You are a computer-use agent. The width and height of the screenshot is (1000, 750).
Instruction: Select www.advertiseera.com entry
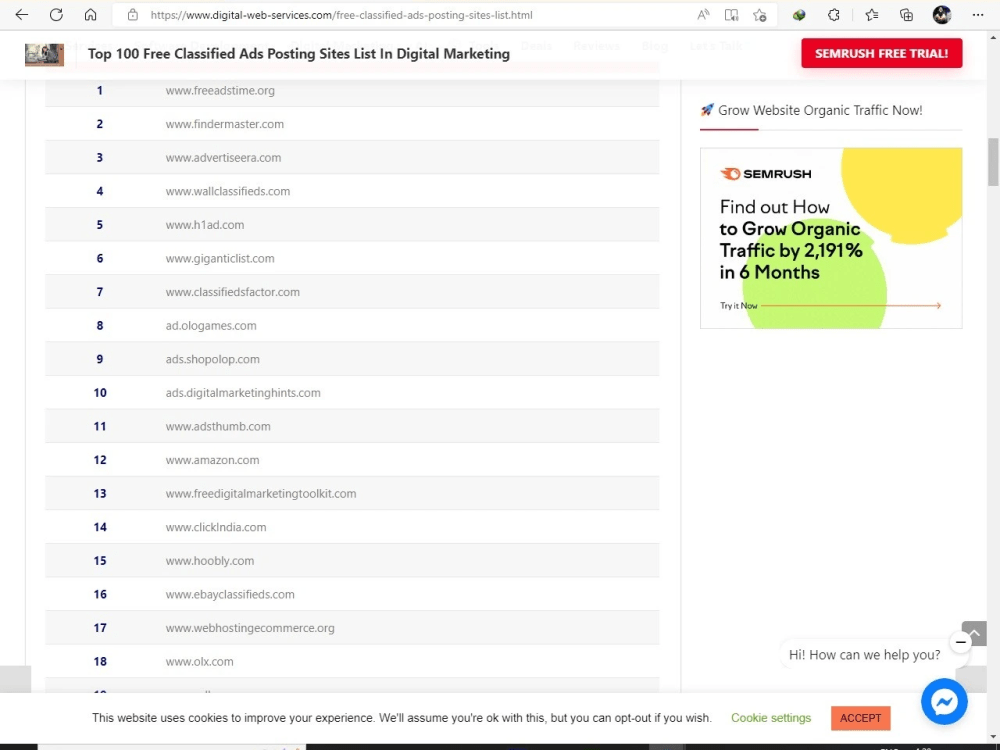coord(223,158)
